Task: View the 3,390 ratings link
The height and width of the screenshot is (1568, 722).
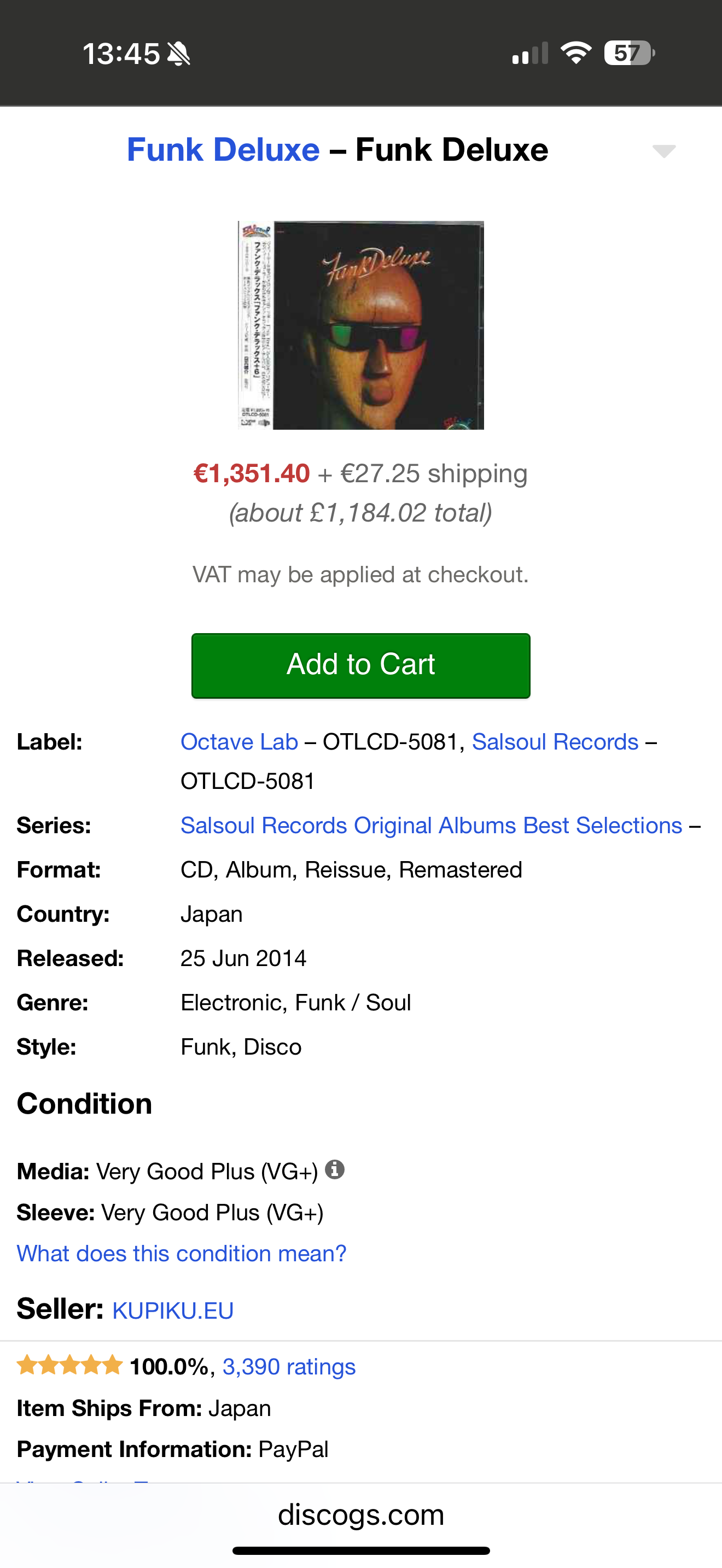Action: [x=289, y=1366]
